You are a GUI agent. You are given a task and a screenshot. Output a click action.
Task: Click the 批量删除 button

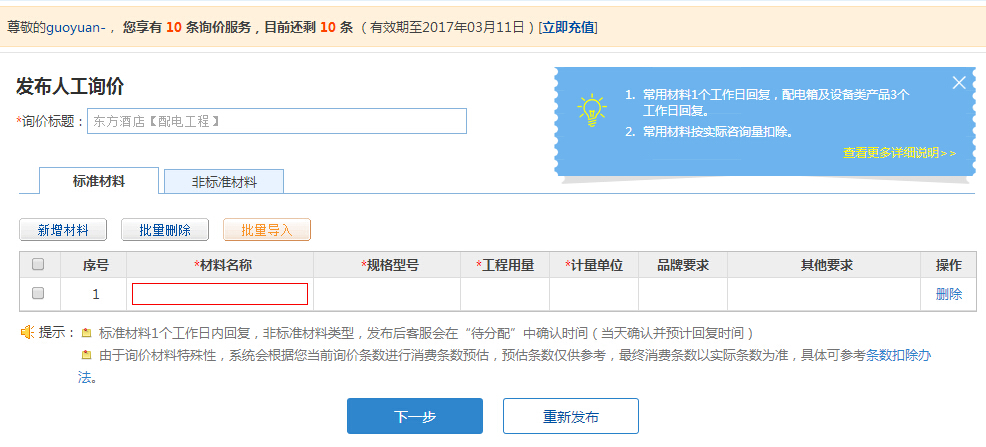tap(165, 230)
